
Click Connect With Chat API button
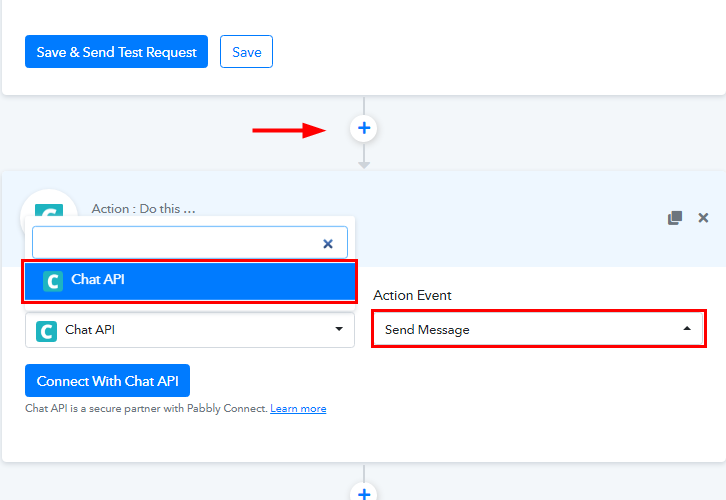[x=107, y=381]
